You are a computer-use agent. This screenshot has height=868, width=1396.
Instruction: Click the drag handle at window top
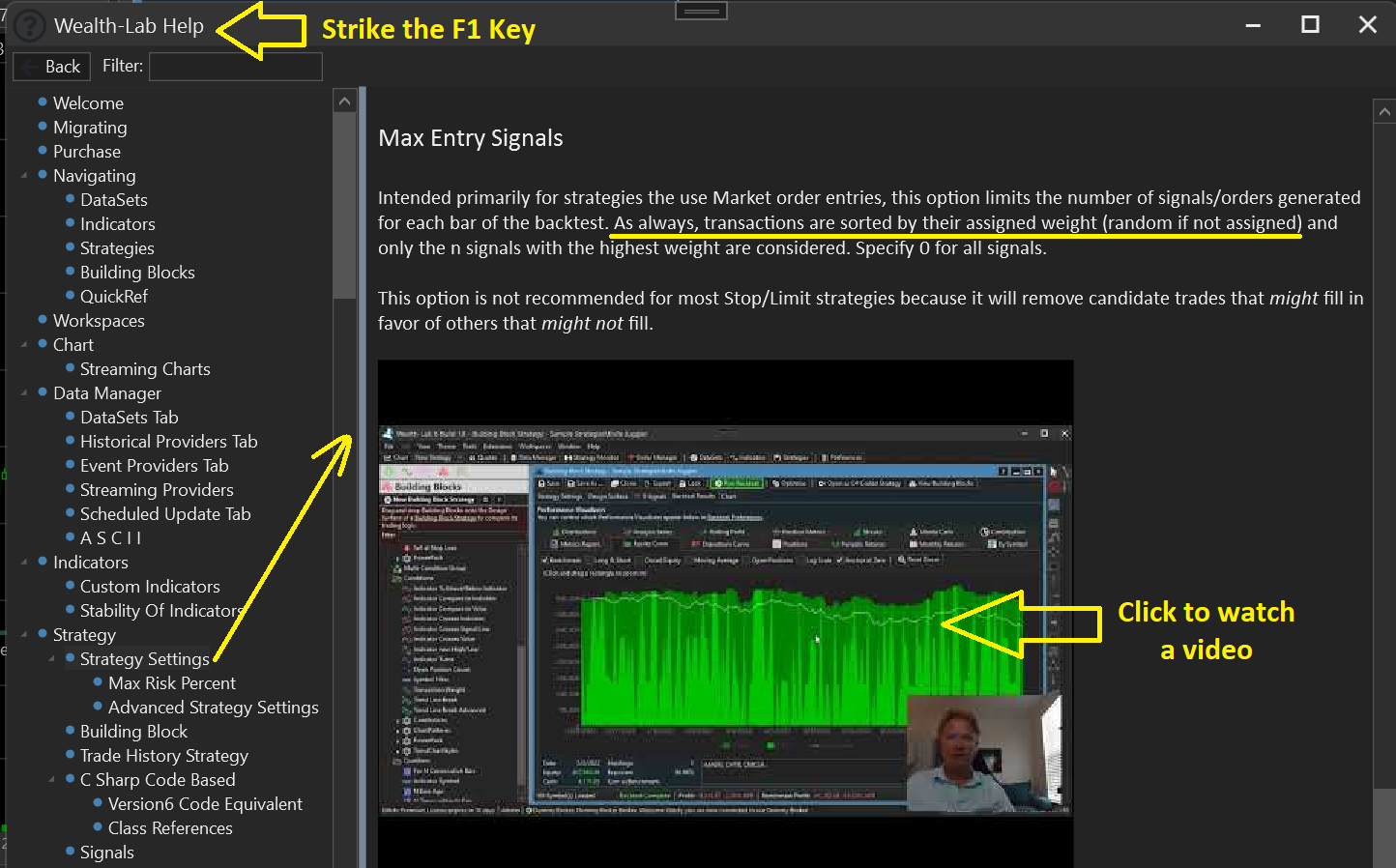pyautogui.click(x=701, y=11)
